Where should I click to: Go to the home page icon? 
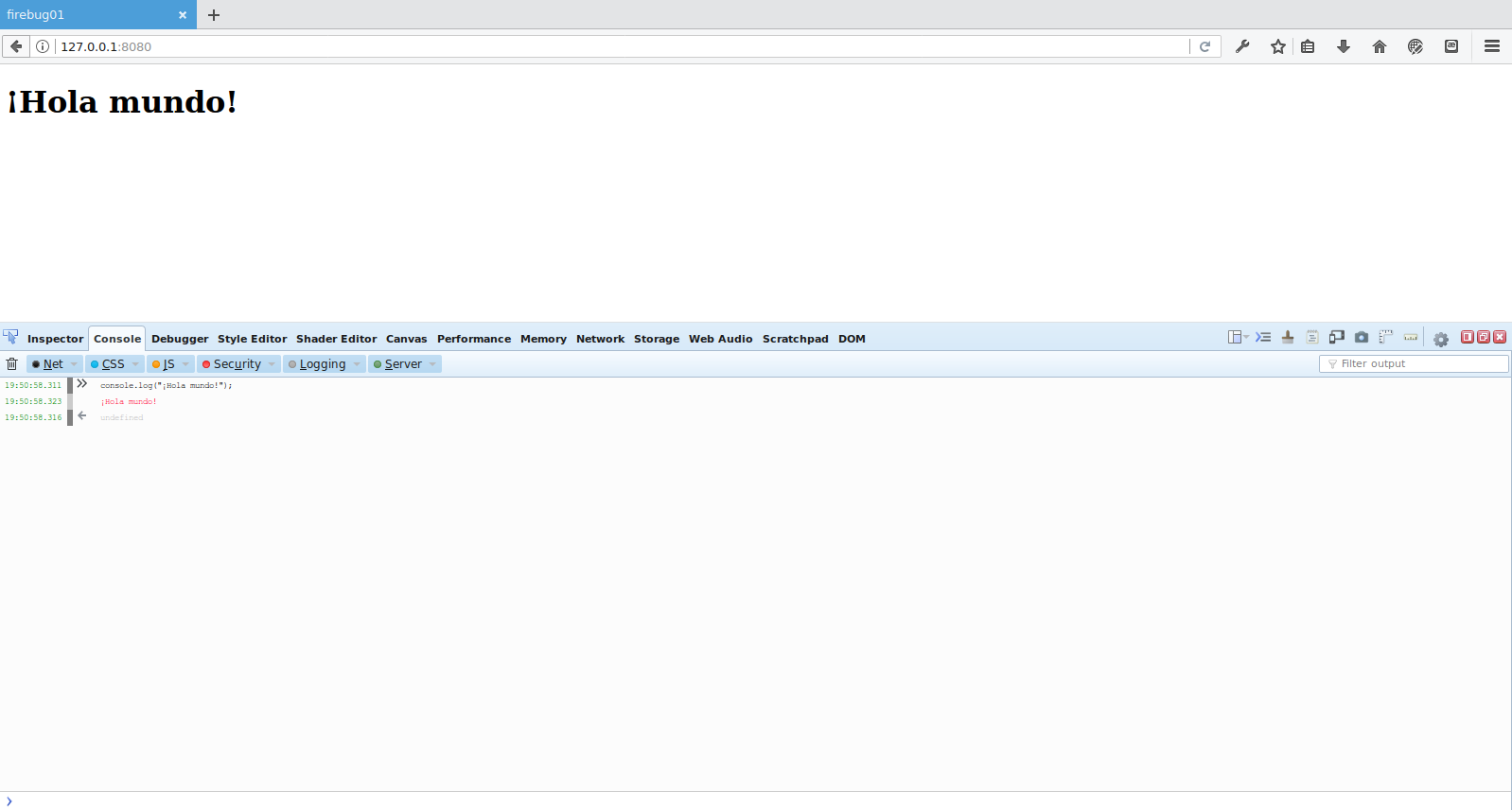[x=1380, y=46]
